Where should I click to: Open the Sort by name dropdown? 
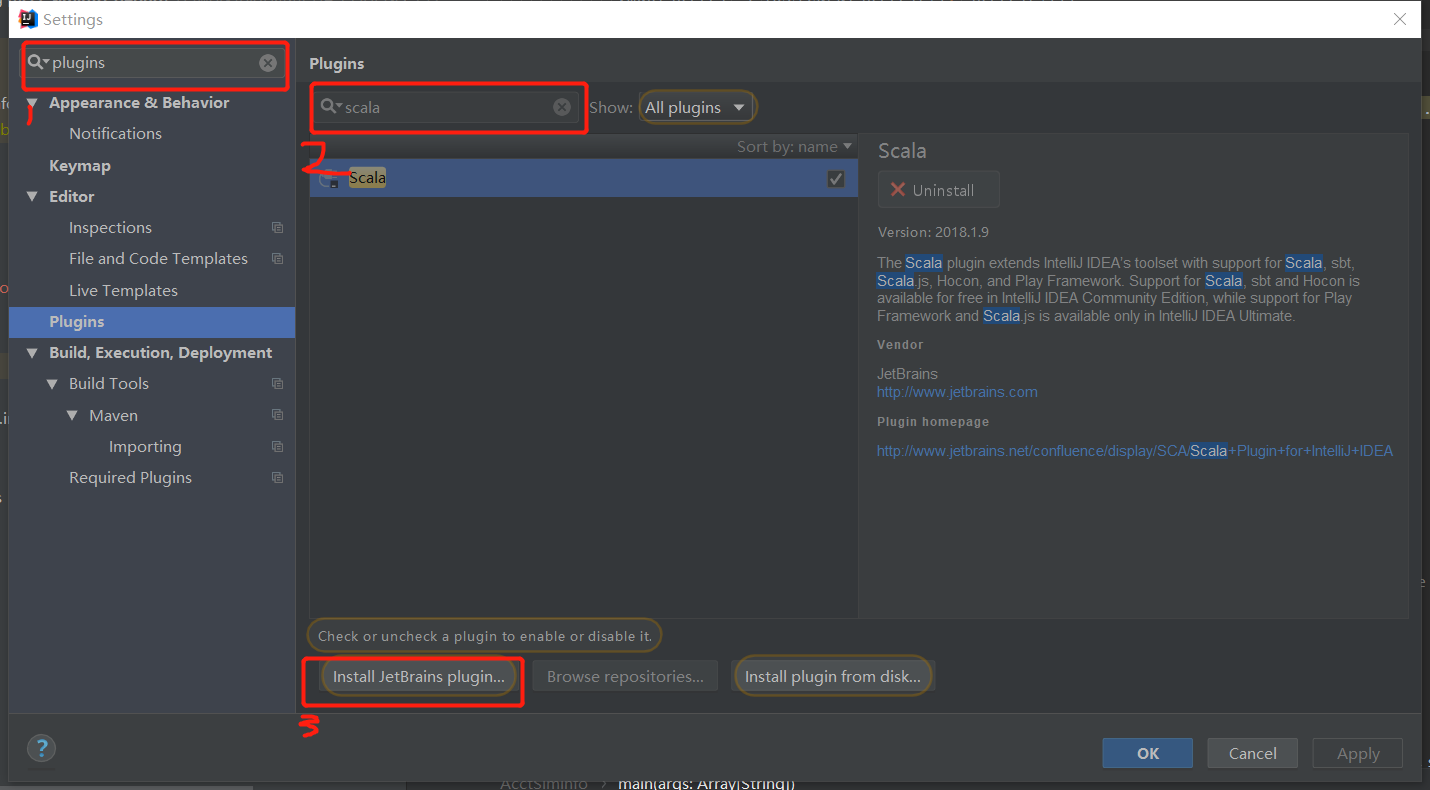click(x=795, y=146)
